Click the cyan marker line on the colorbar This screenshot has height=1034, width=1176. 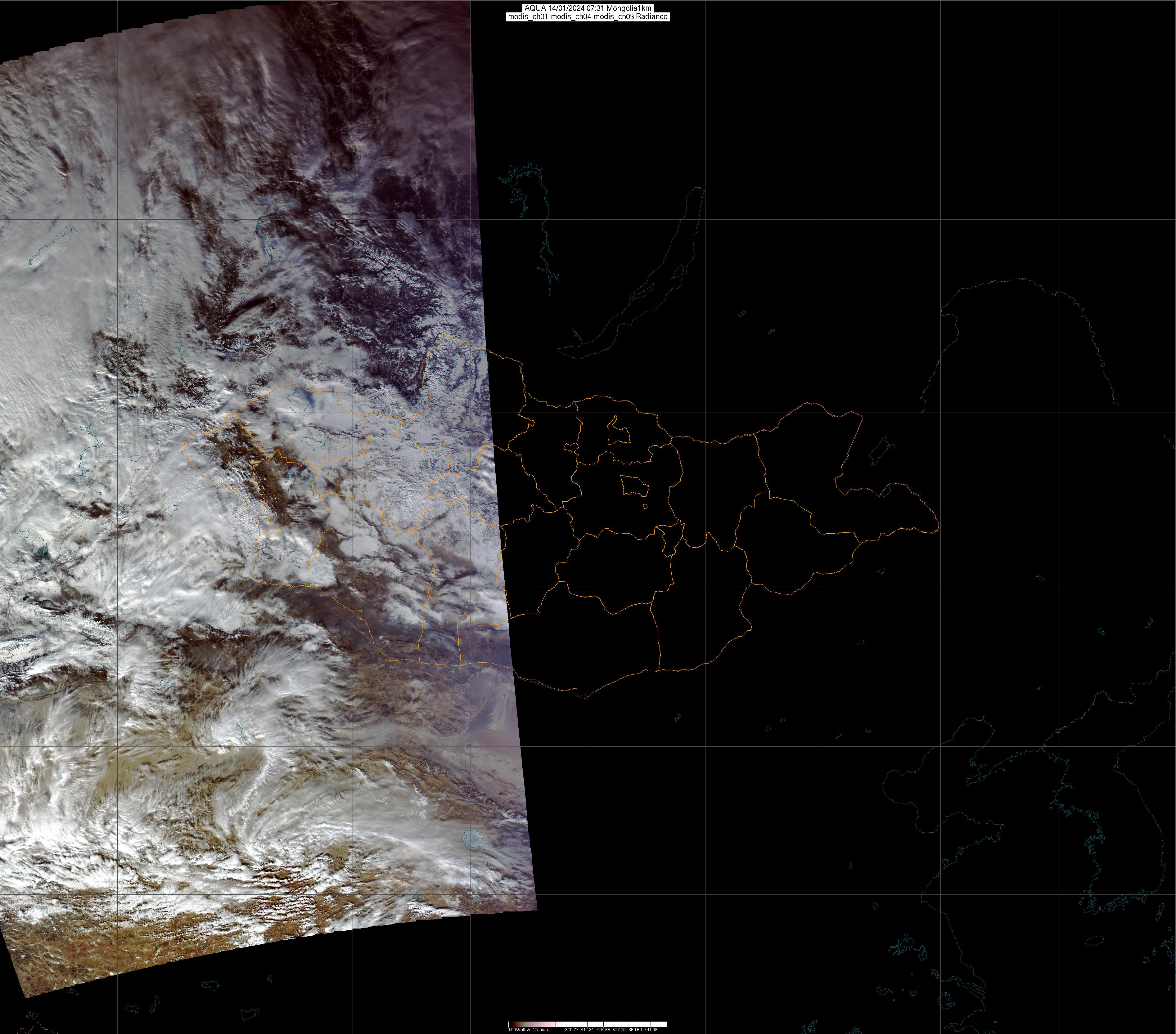click(x=524, y=1024)
